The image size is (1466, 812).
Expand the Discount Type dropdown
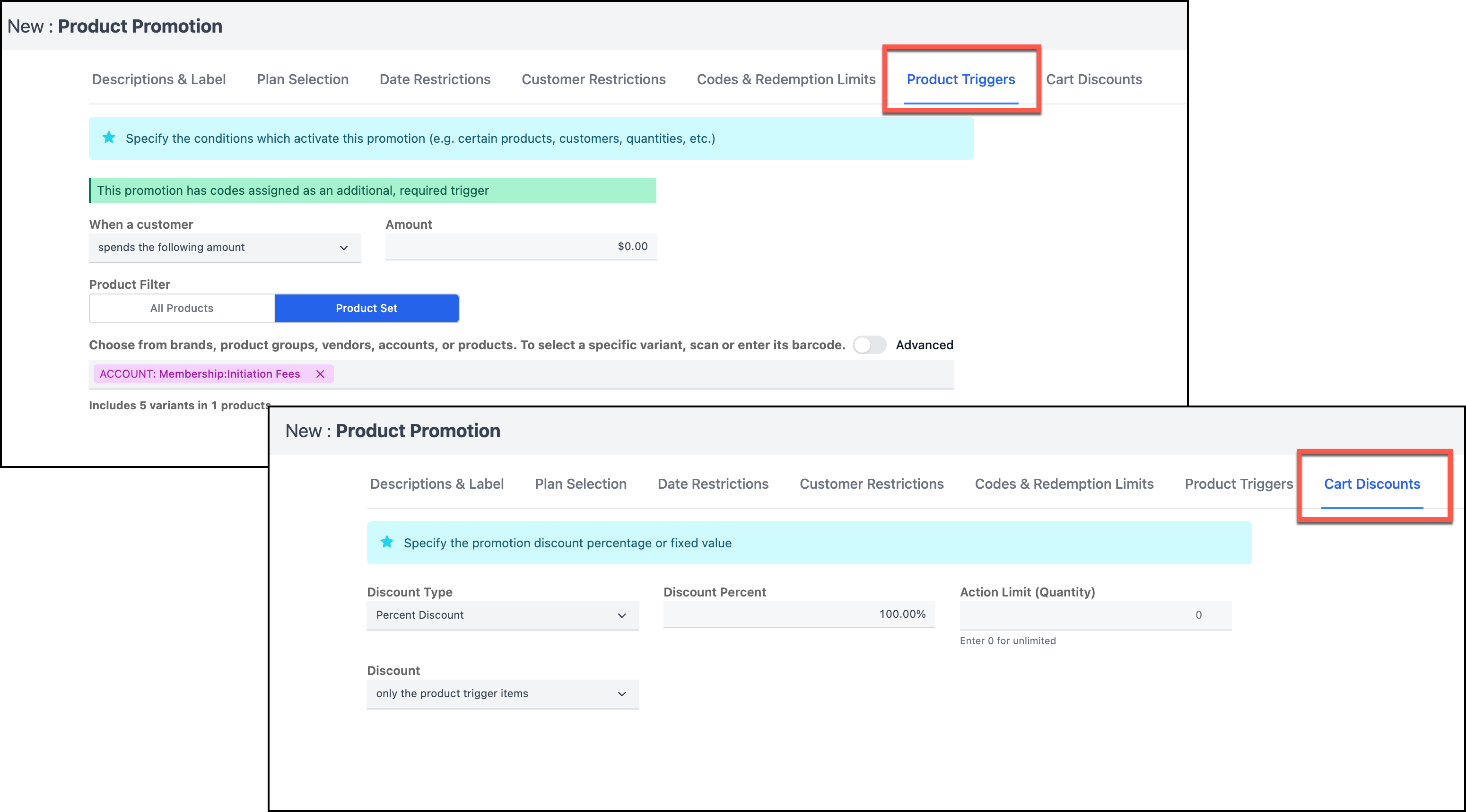point(502,615)
